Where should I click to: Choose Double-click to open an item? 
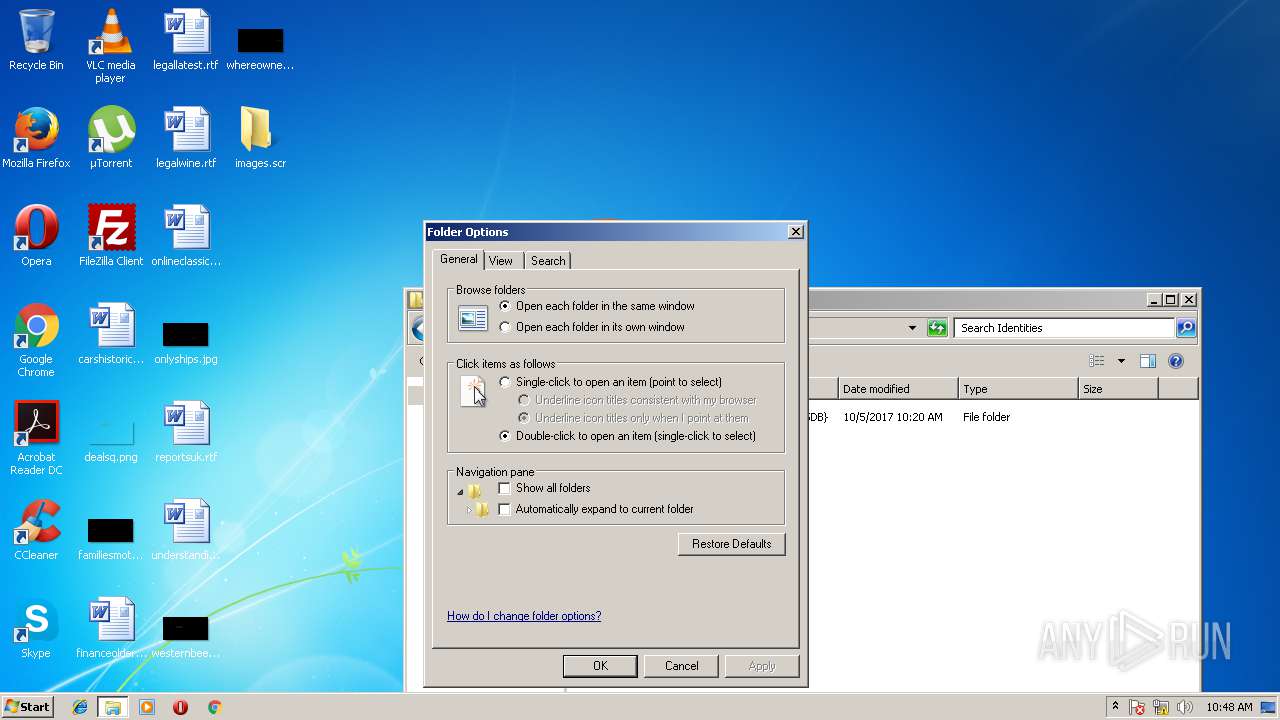pyautogui.click(x=627, y=436)
